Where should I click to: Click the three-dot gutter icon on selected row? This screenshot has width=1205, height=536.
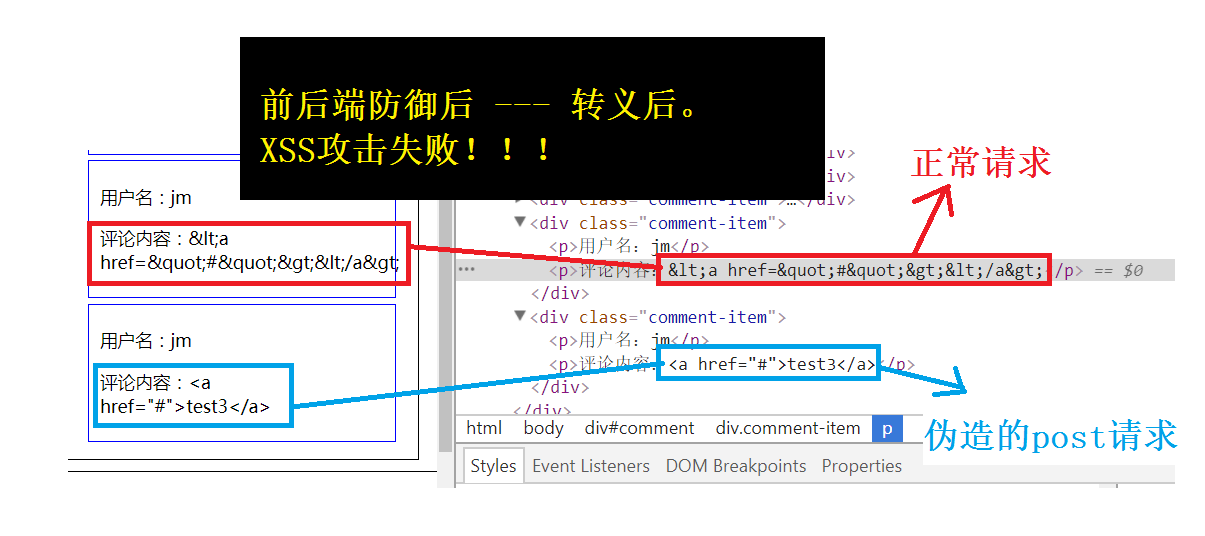[467, 269]
